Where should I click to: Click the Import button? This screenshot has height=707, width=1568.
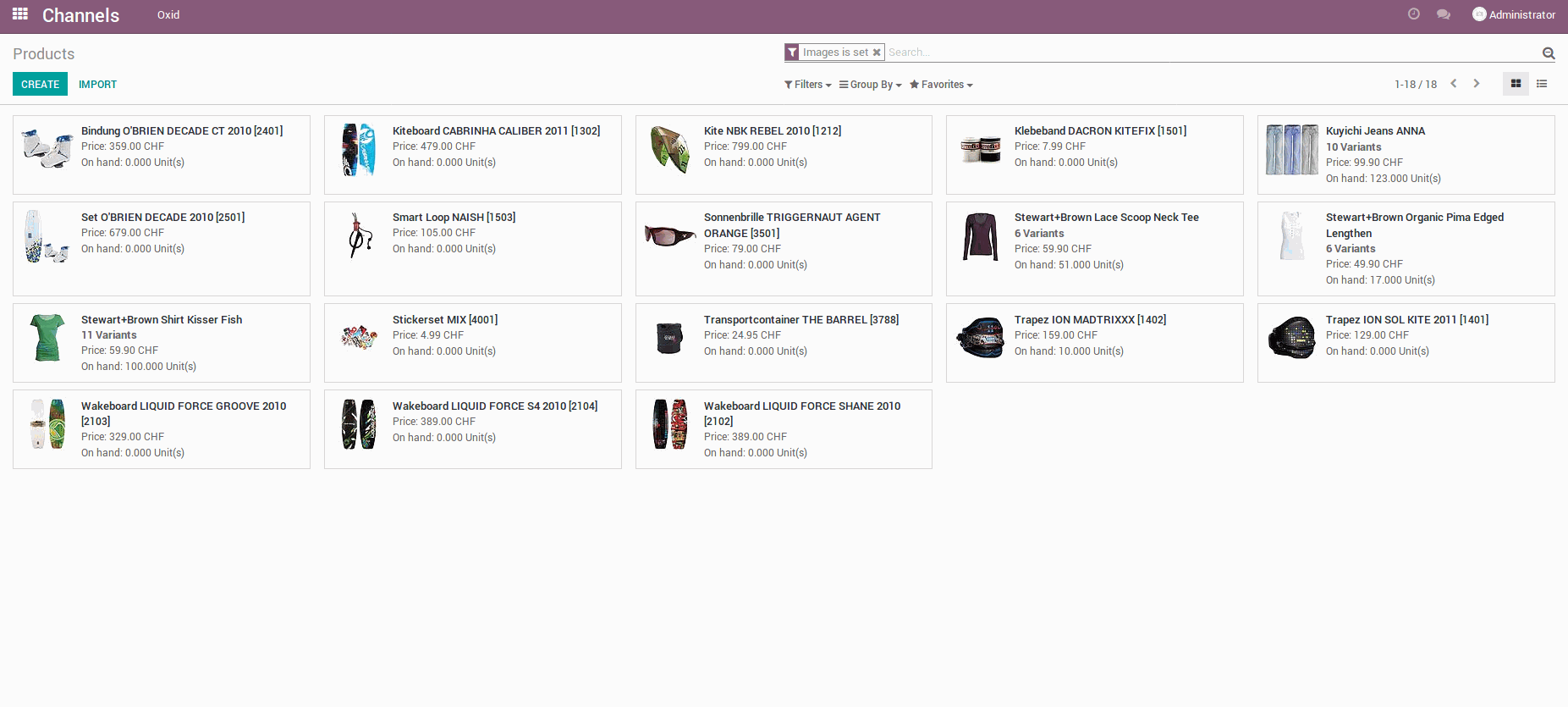pyautogui.click(x=98, y=85)
